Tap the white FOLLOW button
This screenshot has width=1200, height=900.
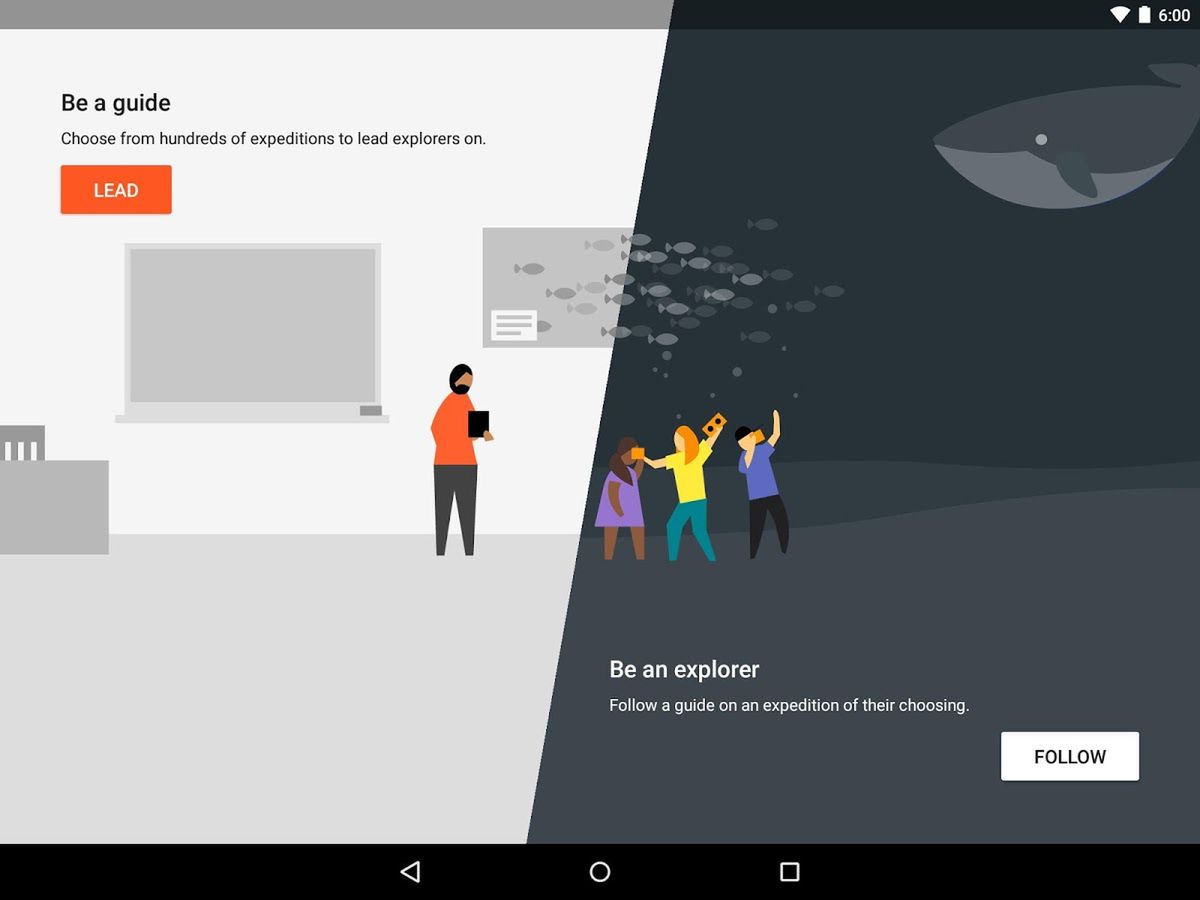(x=1070, y=756)
